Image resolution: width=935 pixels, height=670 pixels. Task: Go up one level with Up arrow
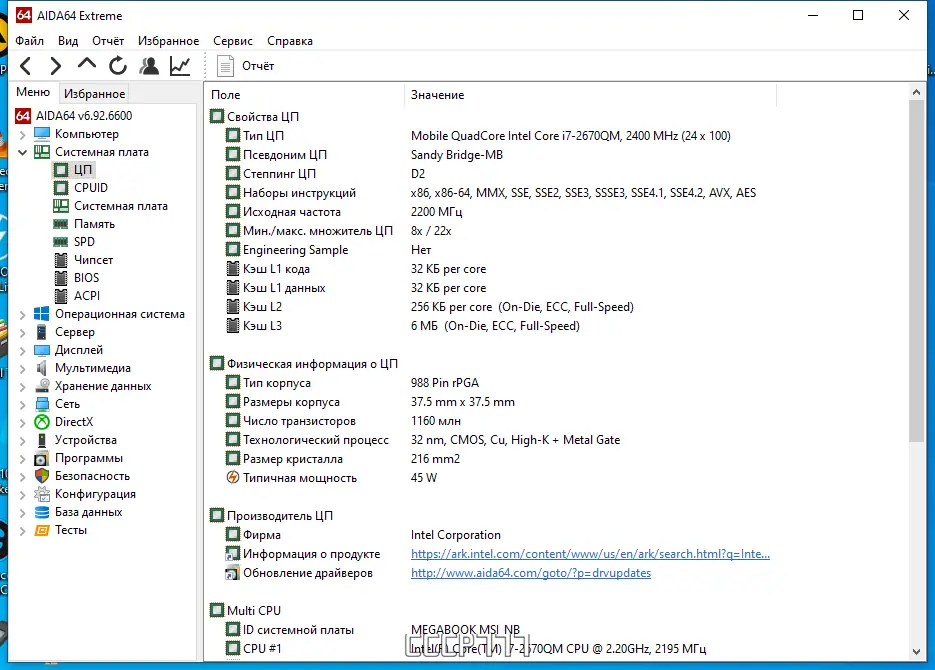tap(86, 64)
